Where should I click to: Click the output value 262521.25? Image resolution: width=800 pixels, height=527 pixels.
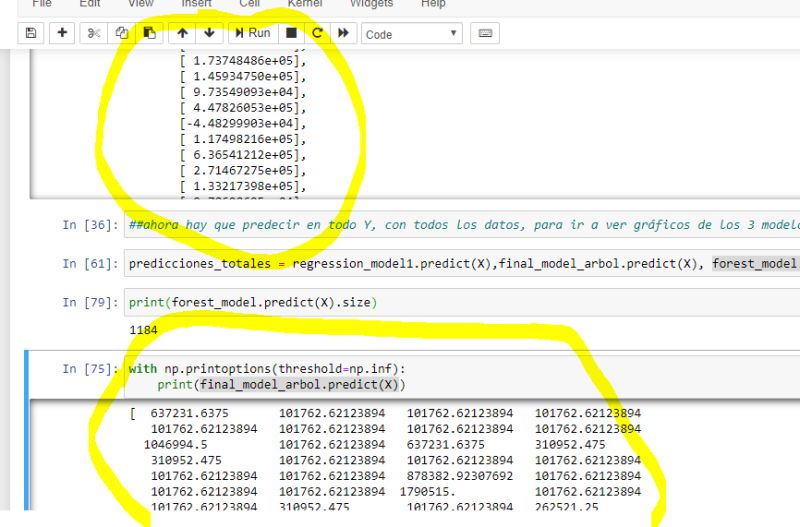[x=566, y=507]
